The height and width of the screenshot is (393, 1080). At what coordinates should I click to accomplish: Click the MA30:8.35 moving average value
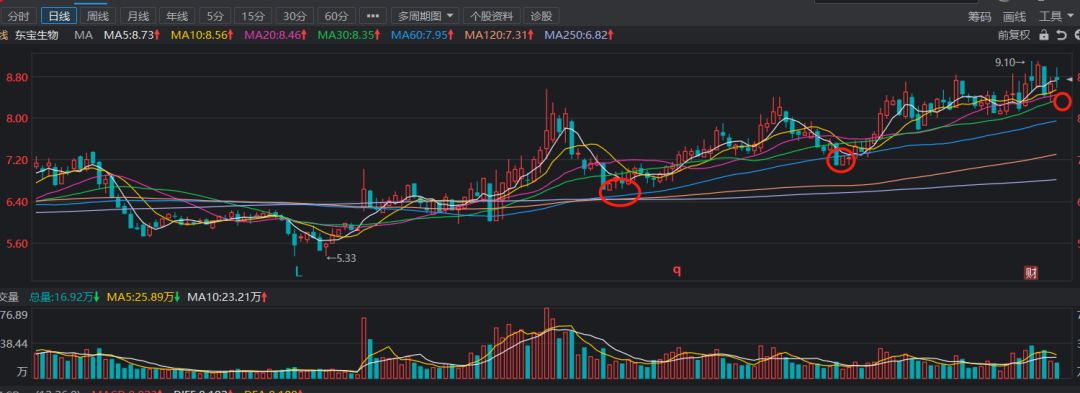pos(349,34)
